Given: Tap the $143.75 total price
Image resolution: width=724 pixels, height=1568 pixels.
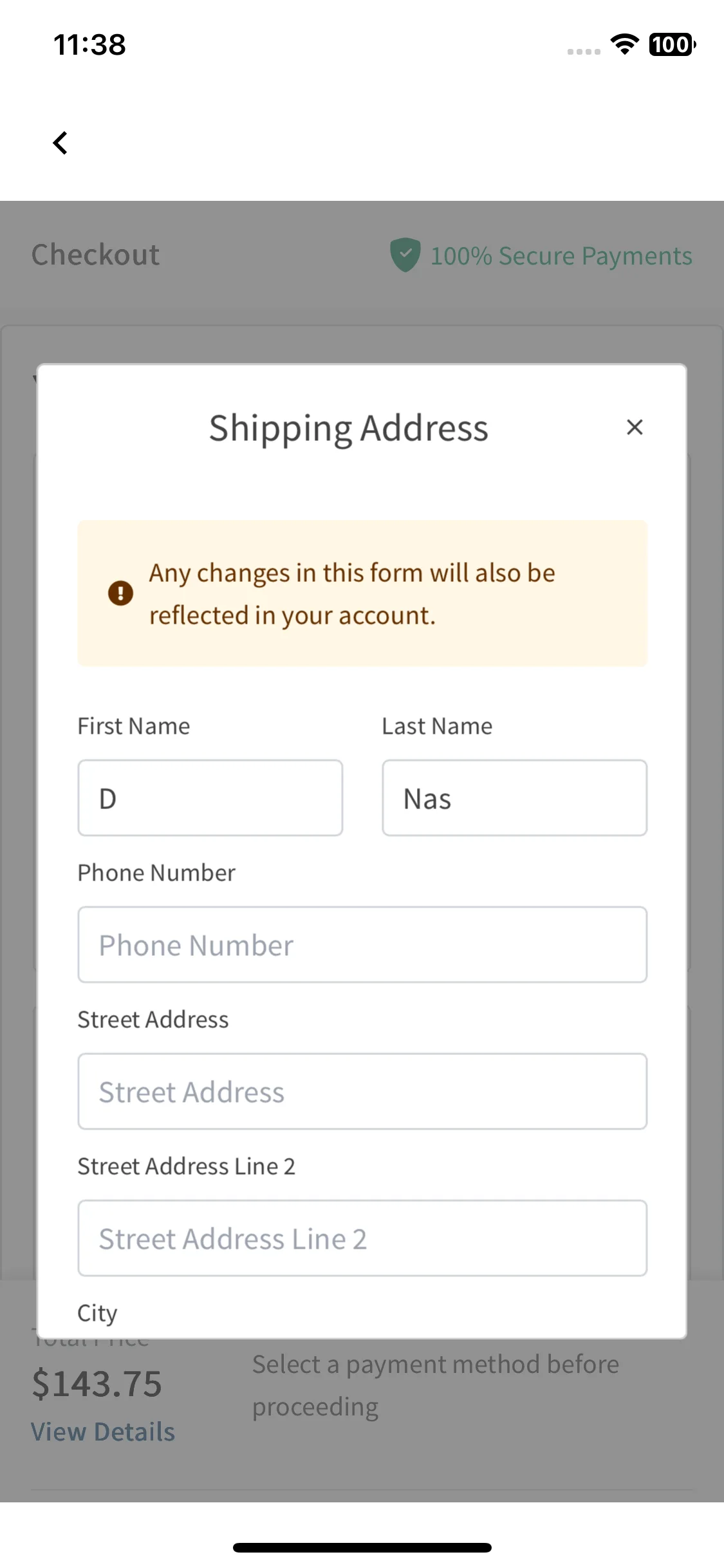Looking at the screenshot, I should pos(97,1384).
